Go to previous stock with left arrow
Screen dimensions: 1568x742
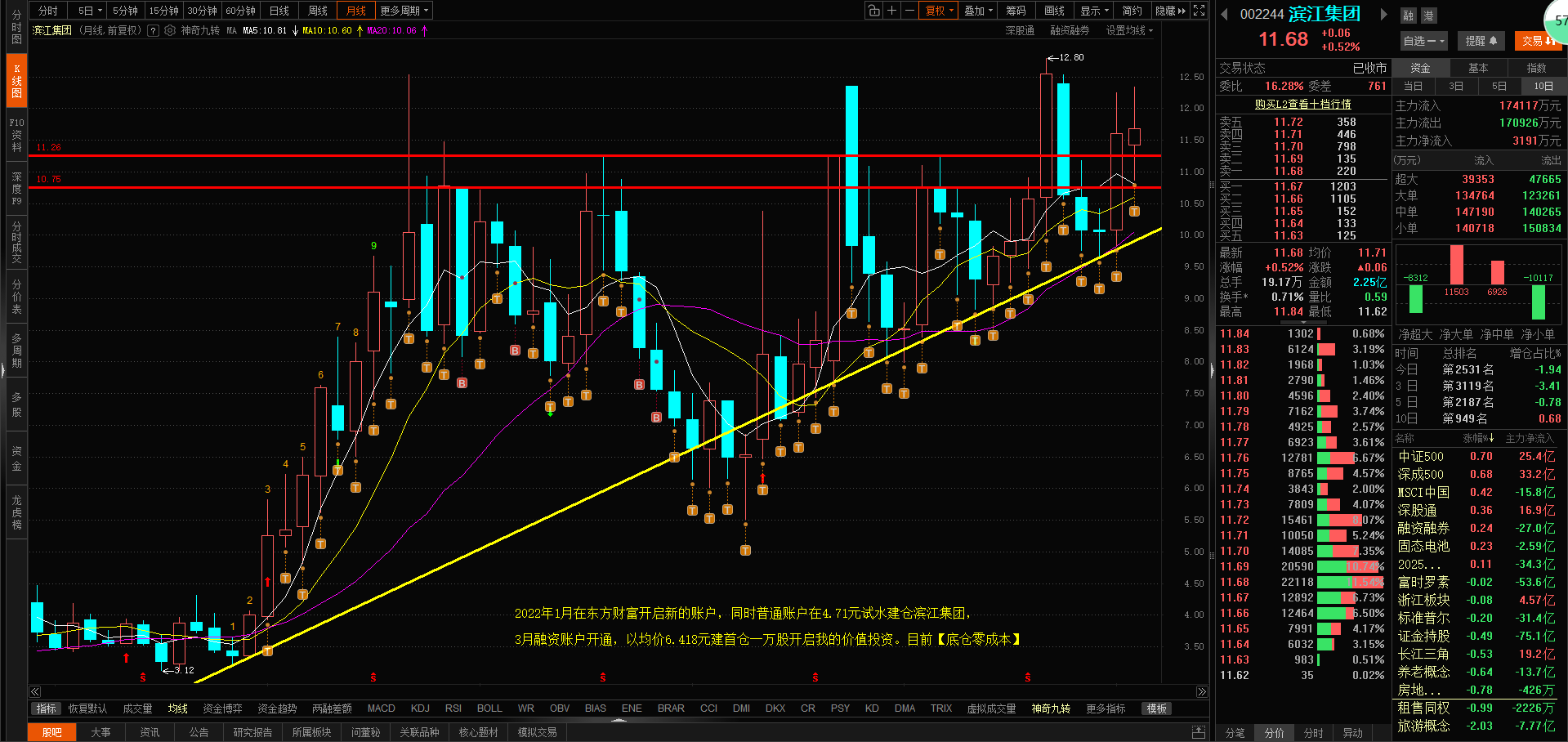click(1224, 14)
